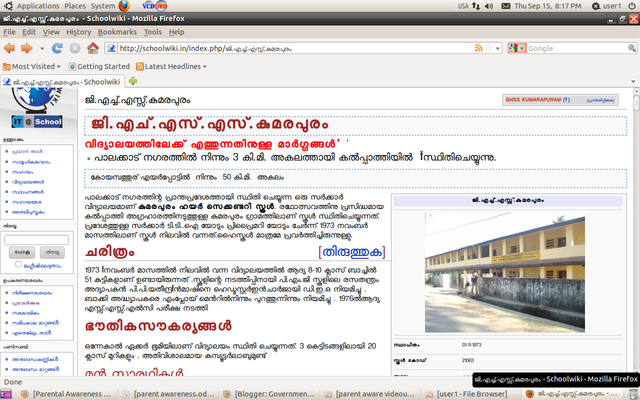Bookmark this page with the star icon
This screenshot has height=400, width=640.
click(x=489, y=48)
